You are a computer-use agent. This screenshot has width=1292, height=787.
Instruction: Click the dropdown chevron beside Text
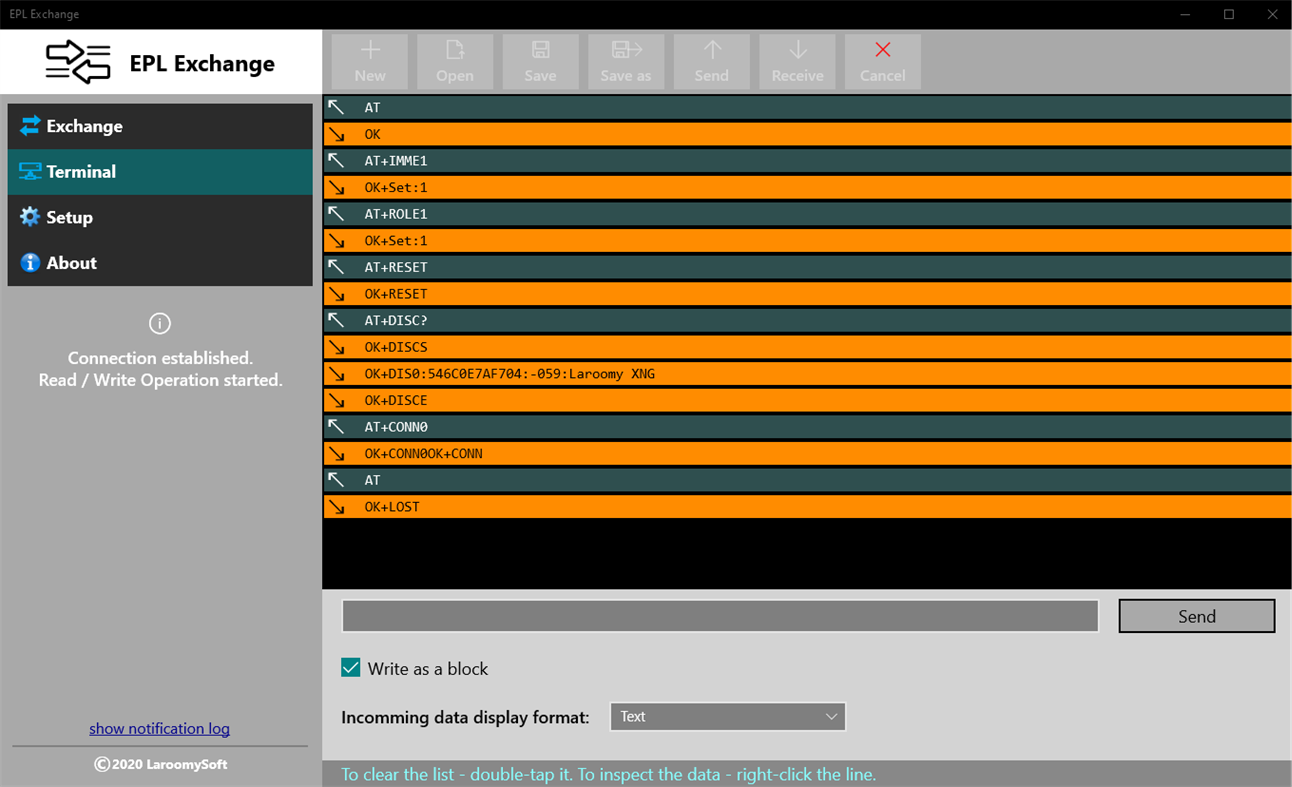[831, 716]
